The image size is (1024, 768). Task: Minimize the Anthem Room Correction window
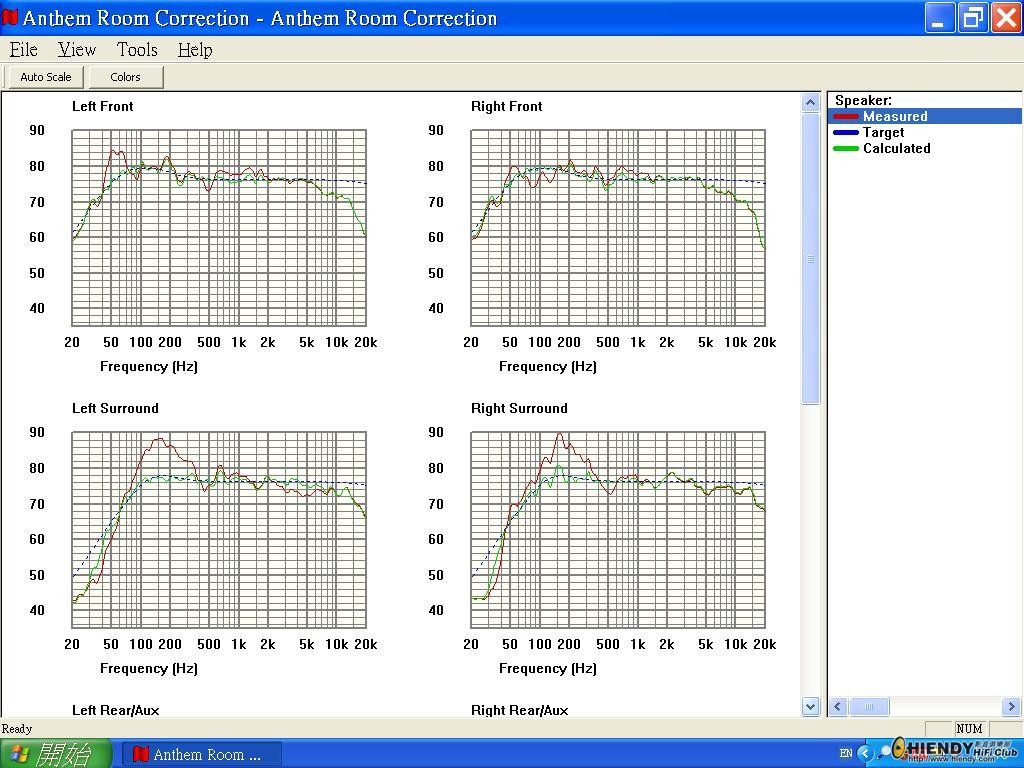(x=938, y=18)
